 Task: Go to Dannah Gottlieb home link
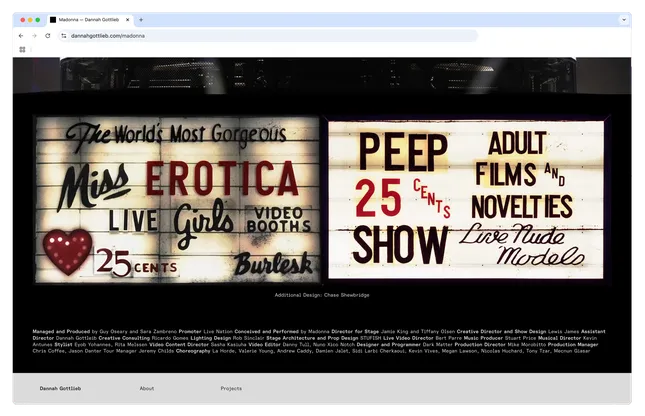(60, 388)
